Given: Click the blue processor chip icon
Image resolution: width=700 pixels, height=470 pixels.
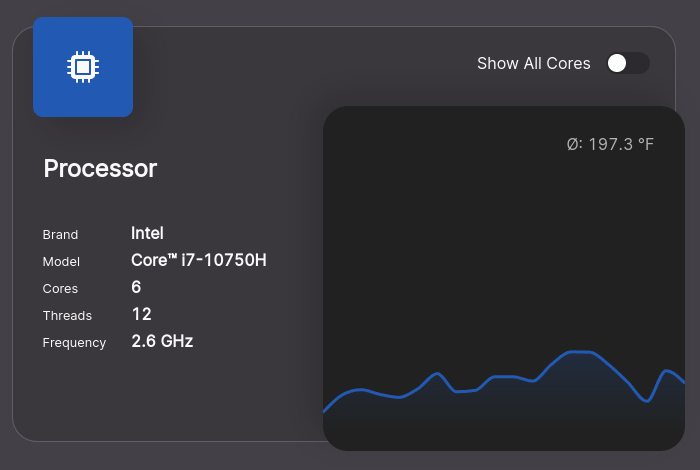Looking at the screenshot, I should pyautogui.click(x=83, y=67).
